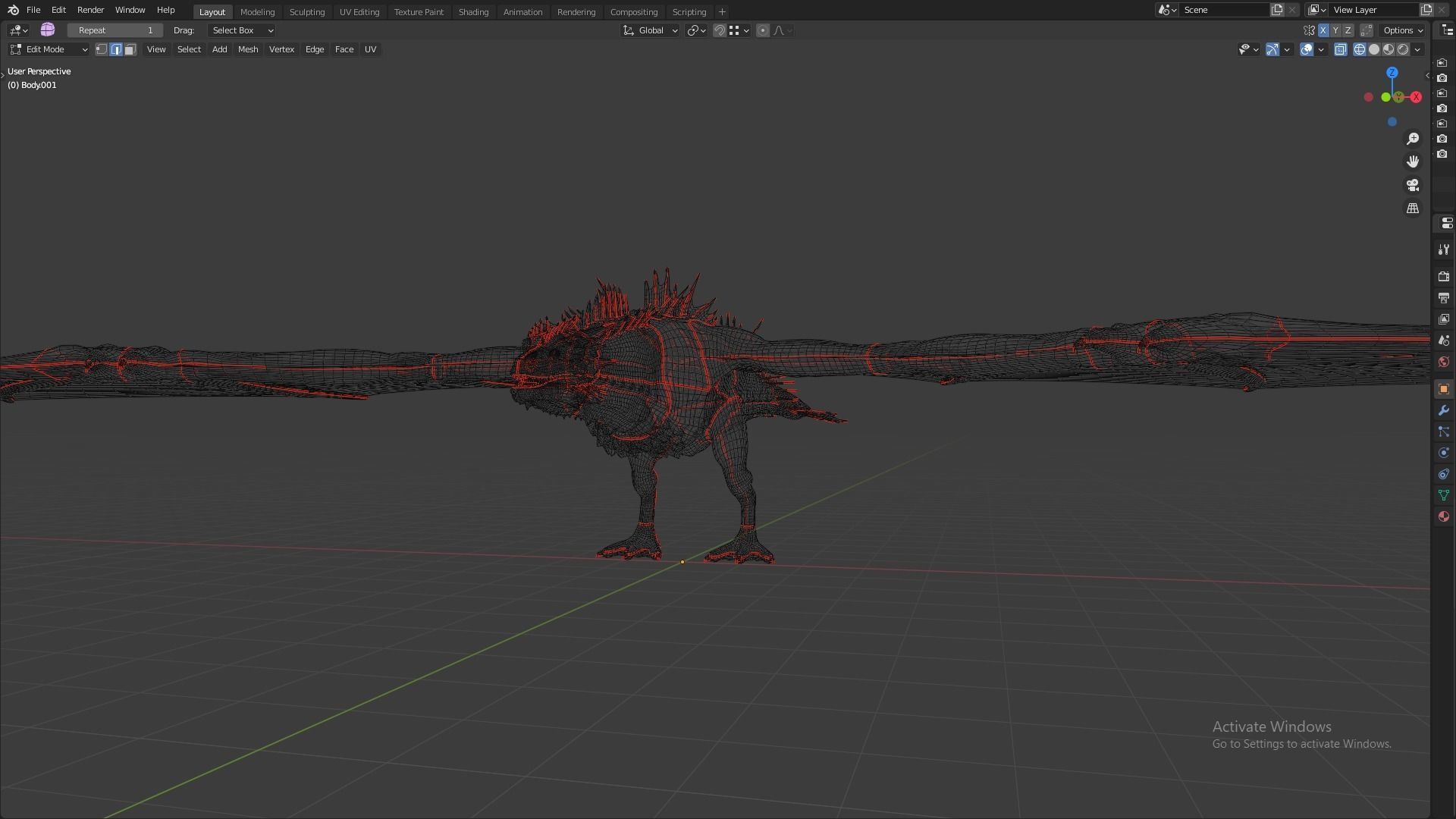Switch to the UV Editing workspace tab
The height and width of the screenshot is (819, 1456).
[359, 12]
